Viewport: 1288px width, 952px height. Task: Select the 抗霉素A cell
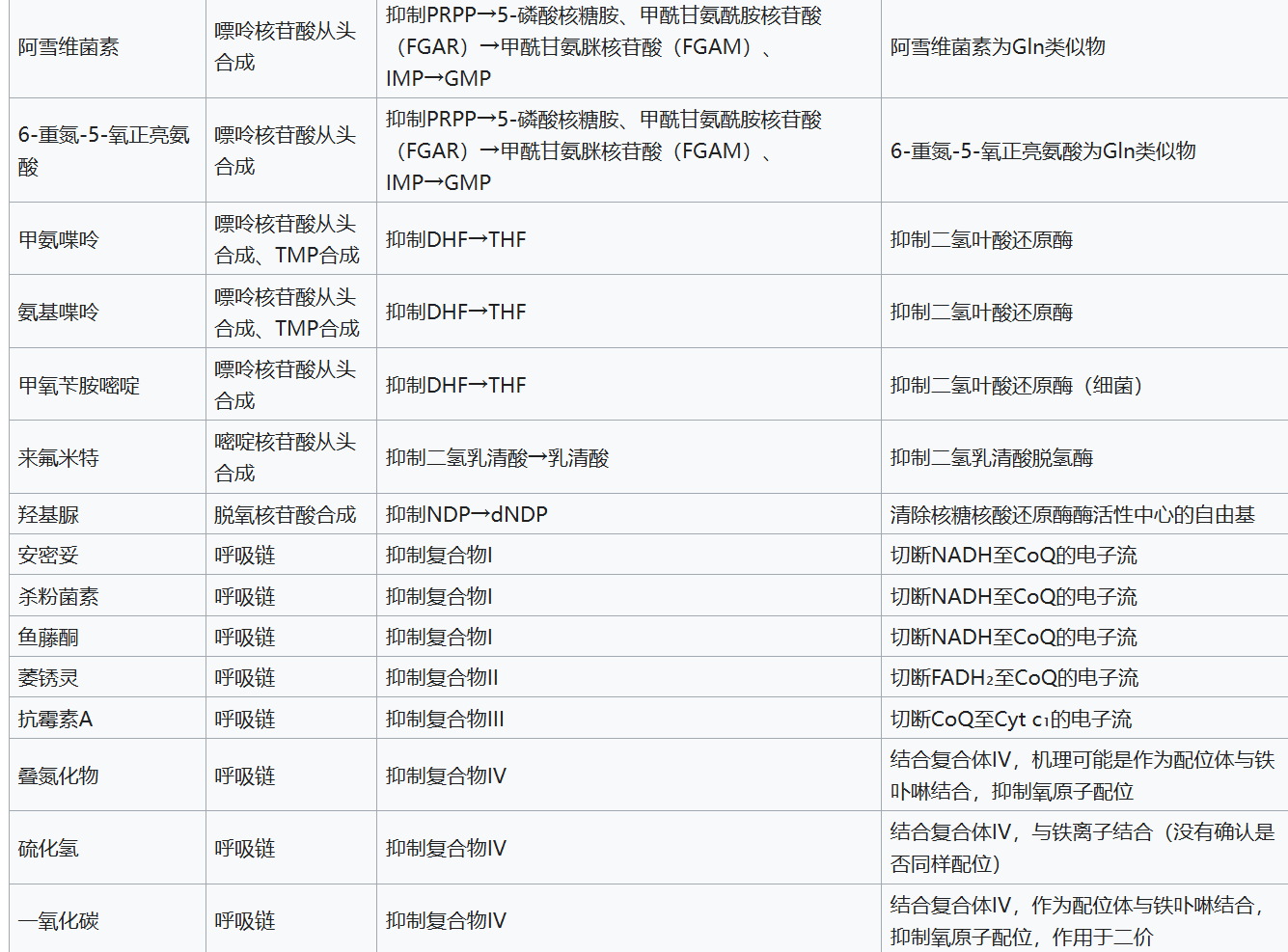(x=56, y=720)
